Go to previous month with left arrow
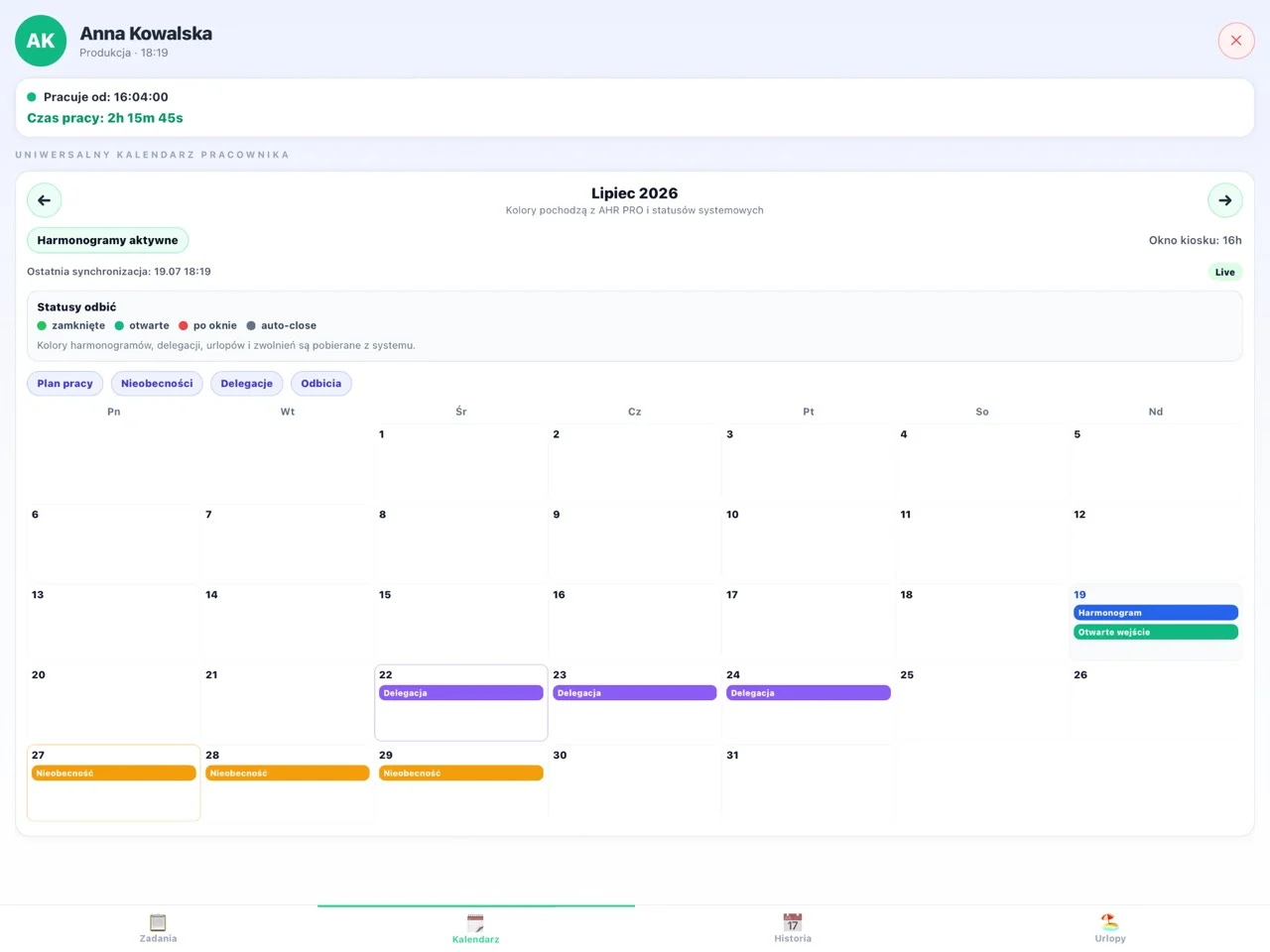 [x=44, y=200]
